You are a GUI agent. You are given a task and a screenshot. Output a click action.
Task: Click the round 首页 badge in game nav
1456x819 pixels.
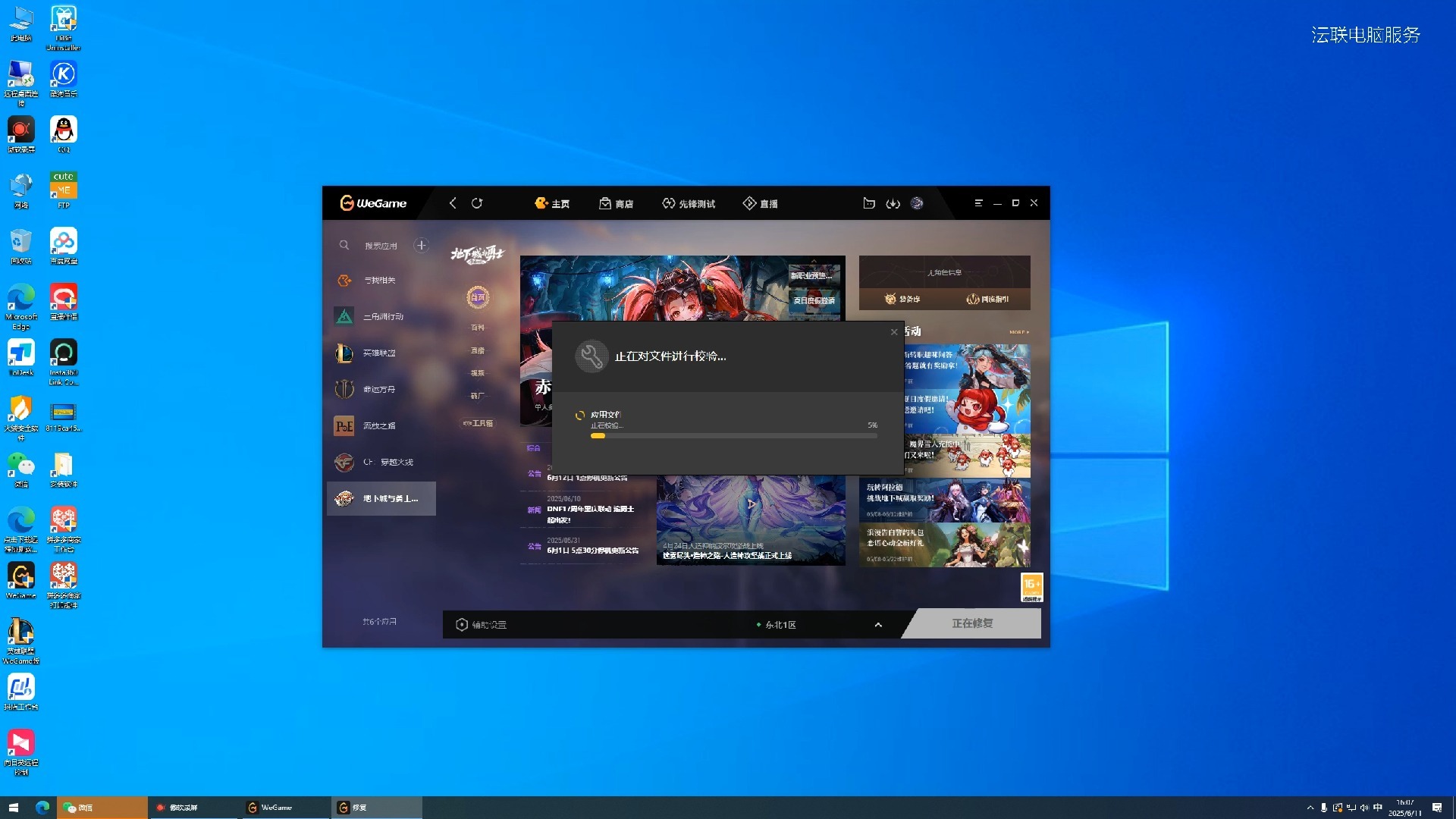tap(478, 297)
